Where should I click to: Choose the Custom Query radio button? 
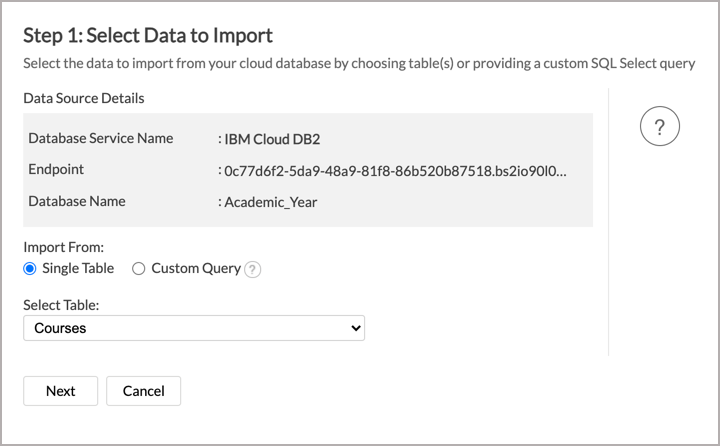[139, 268]
